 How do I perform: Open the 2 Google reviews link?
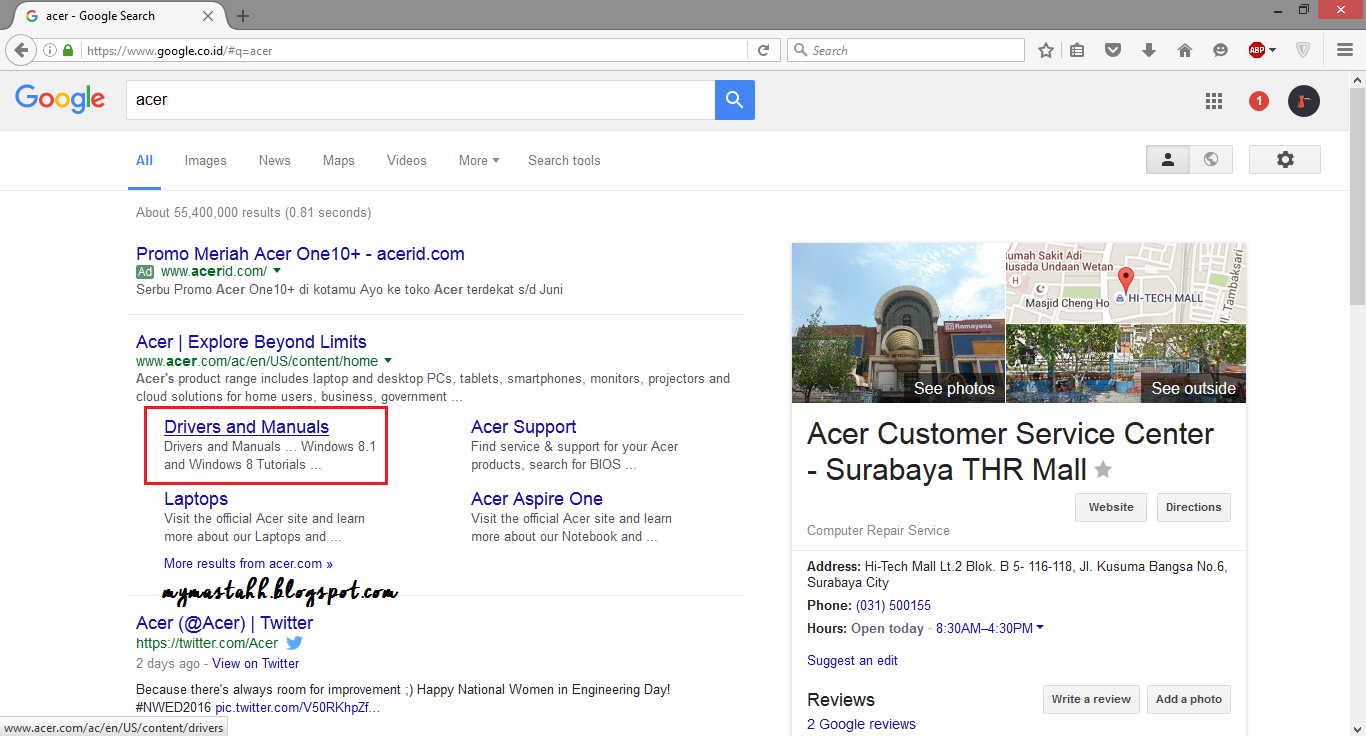tap(862, 724)
